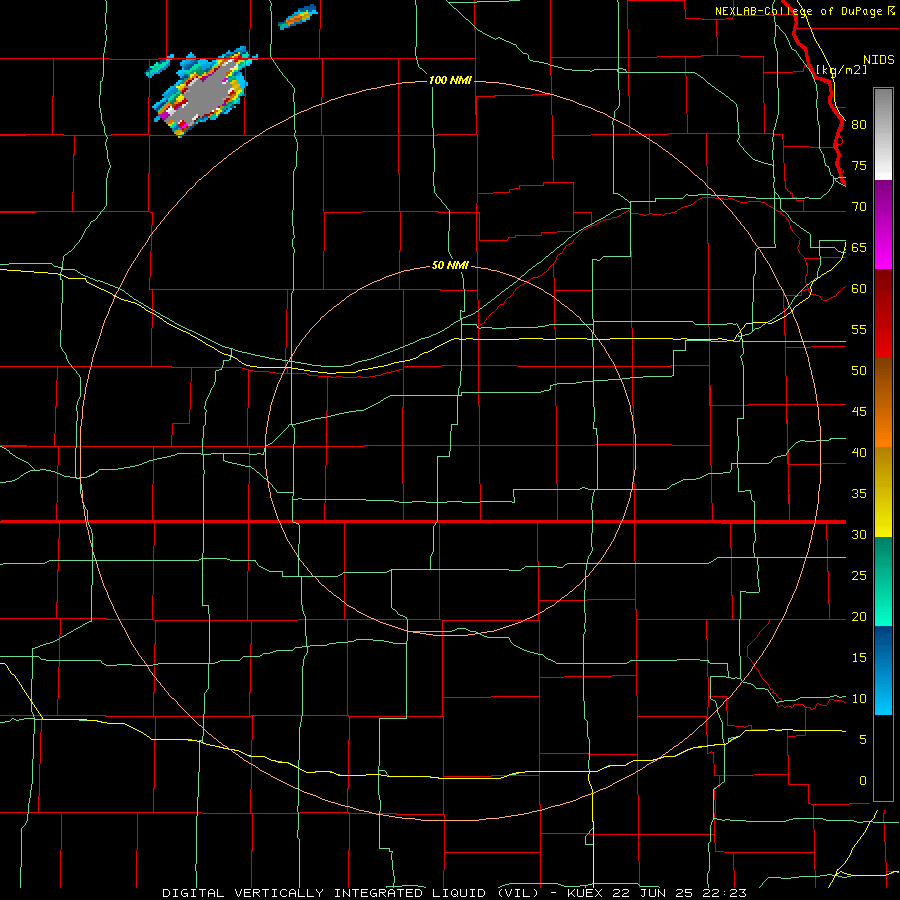Click the small cyan echo west of the large storm

tap(159, 67)
